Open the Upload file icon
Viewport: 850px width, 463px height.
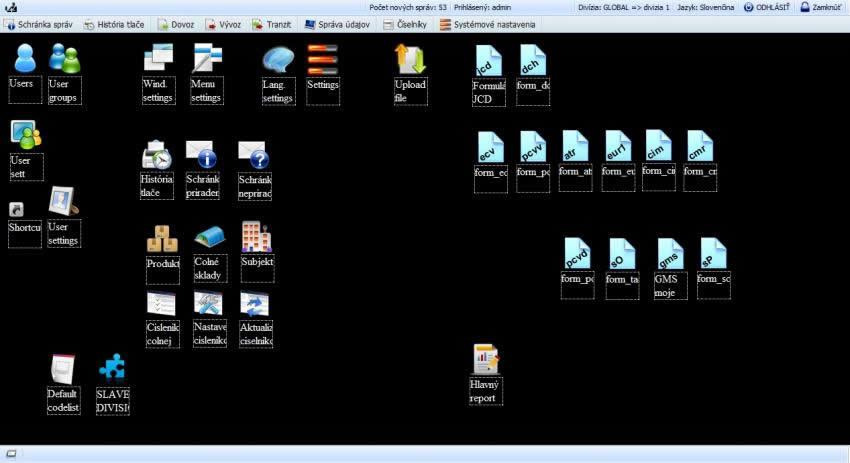[x=410, y=59]
